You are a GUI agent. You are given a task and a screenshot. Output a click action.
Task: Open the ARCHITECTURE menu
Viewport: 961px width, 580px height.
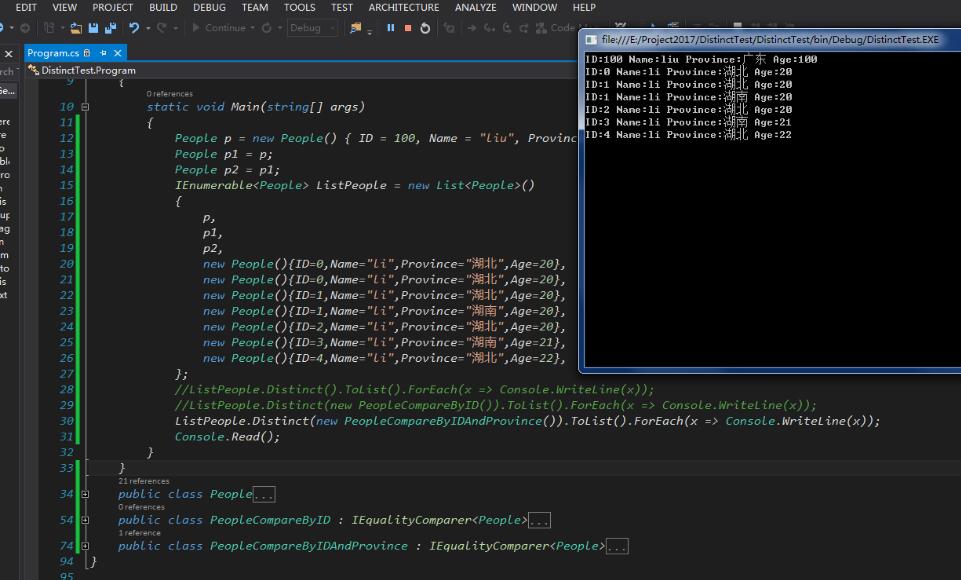click(403, 7)
